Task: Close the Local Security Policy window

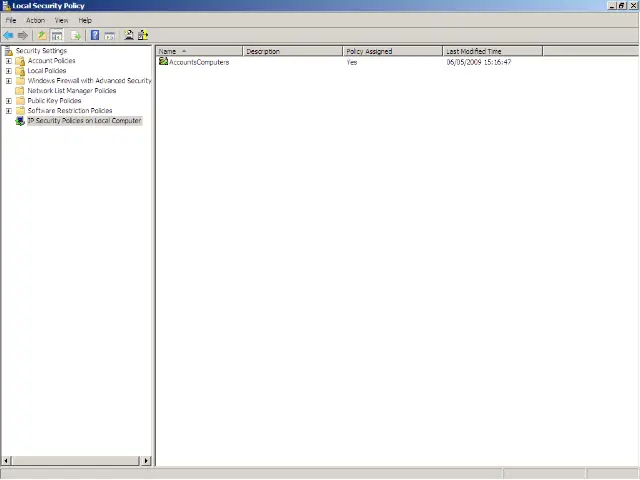Action: [633, 6]
